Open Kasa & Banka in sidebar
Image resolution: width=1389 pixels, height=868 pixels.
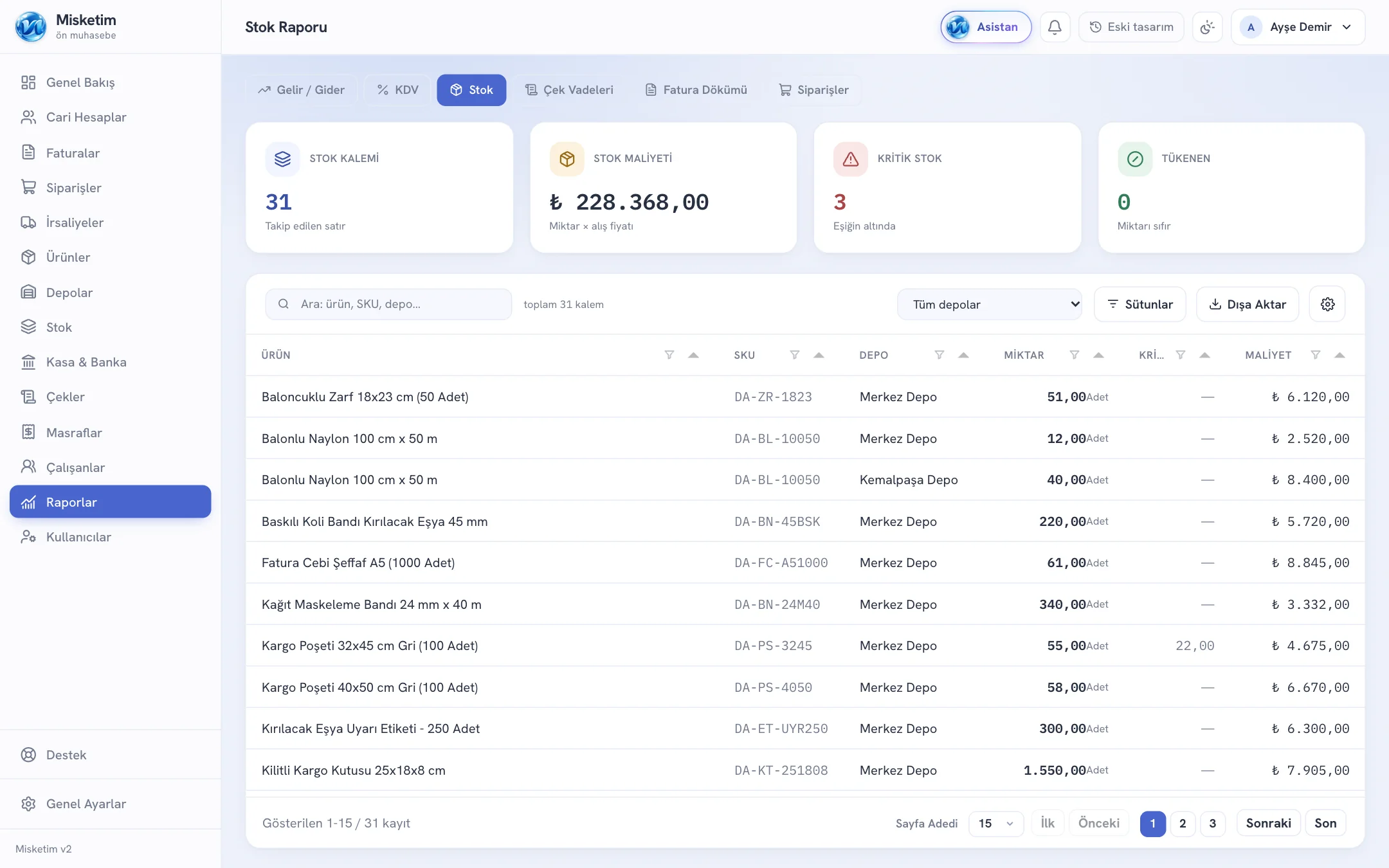tap(111, 362)
